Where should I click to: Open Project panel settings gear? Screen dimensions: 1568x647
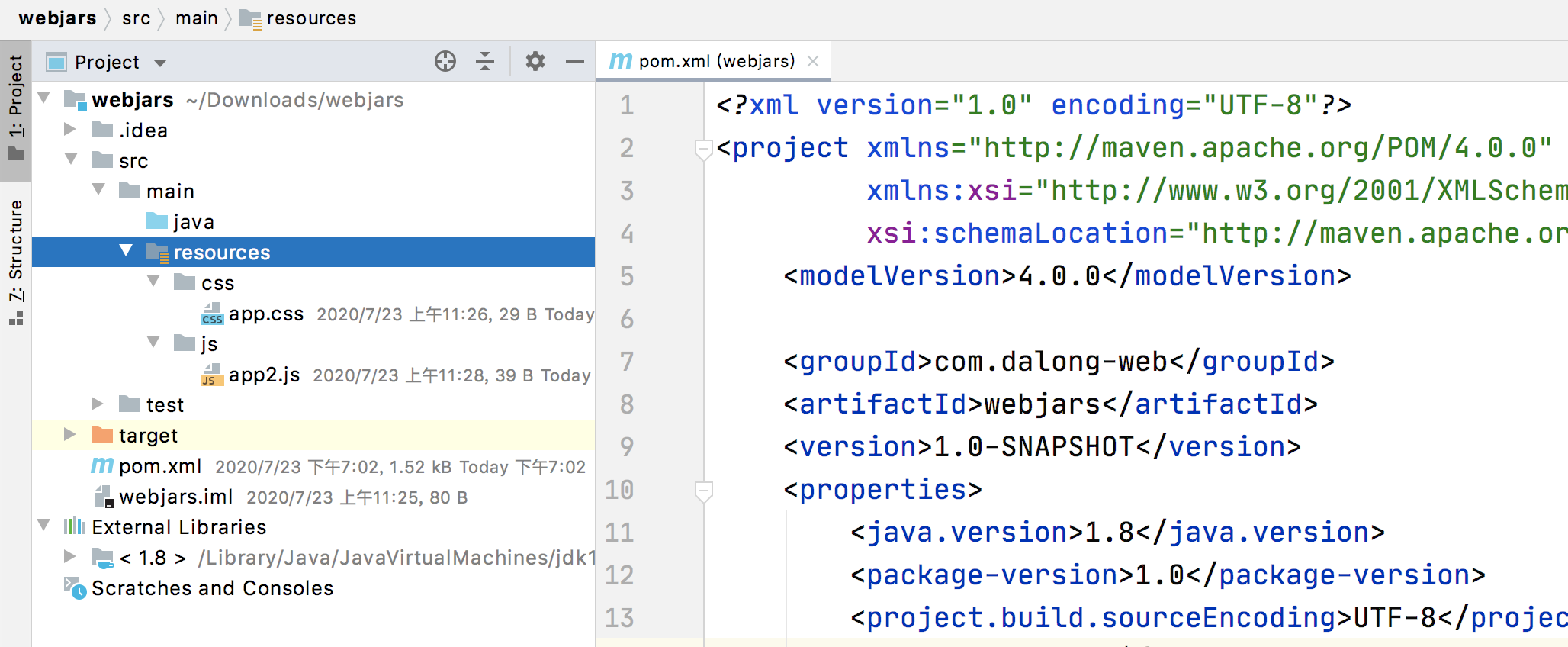(x=535, y=61)
